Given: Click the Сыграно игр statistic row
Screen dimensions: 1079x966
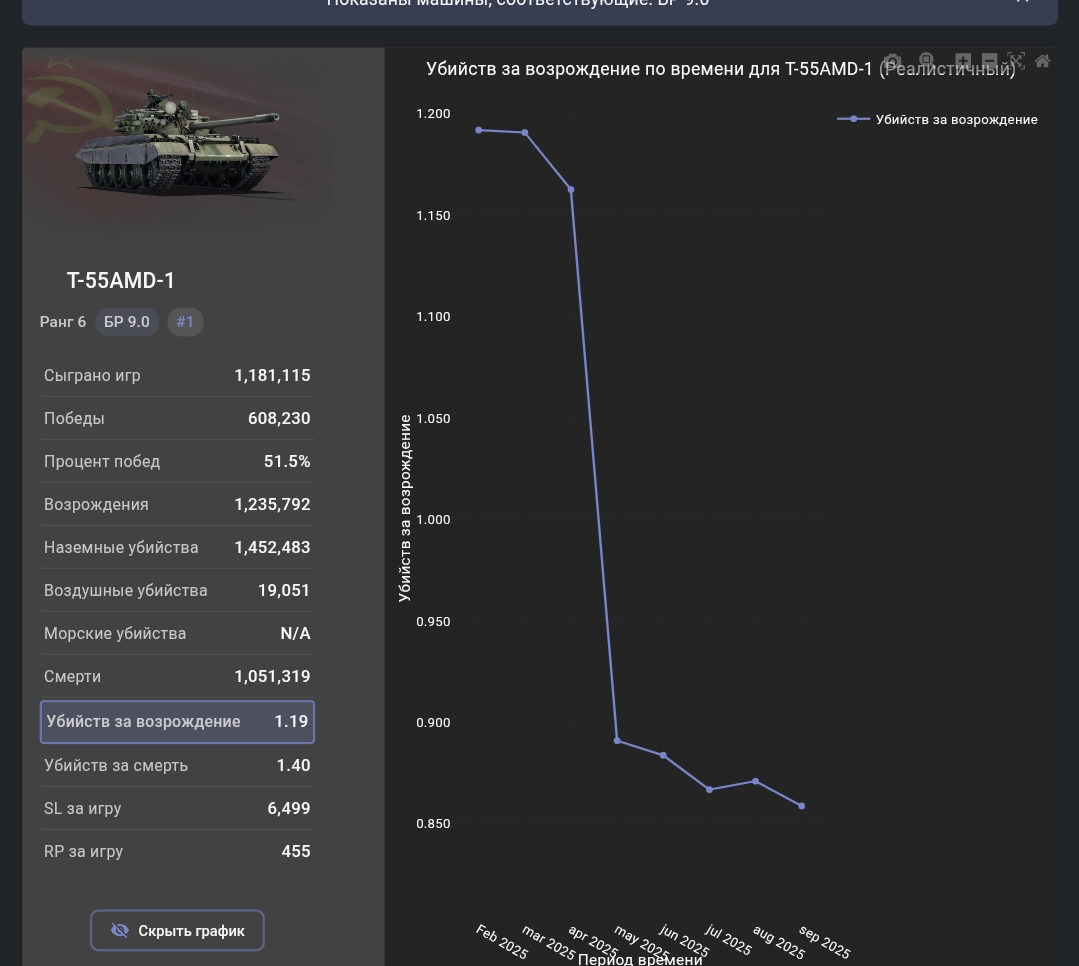Looking at the screenshot, I should tap(177, 376).
